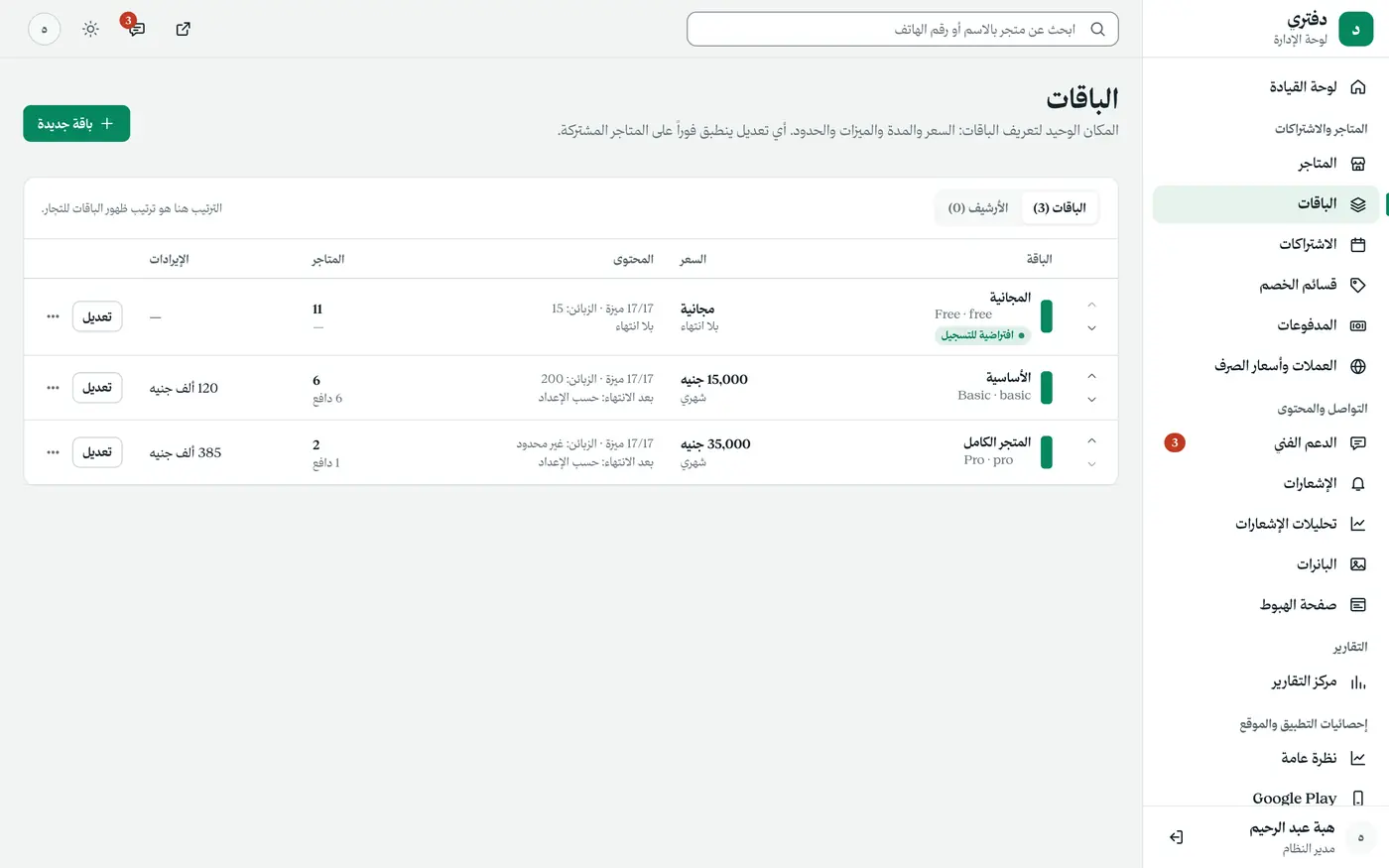Click تعديل for the الأساسية plan

coord(97,388)
